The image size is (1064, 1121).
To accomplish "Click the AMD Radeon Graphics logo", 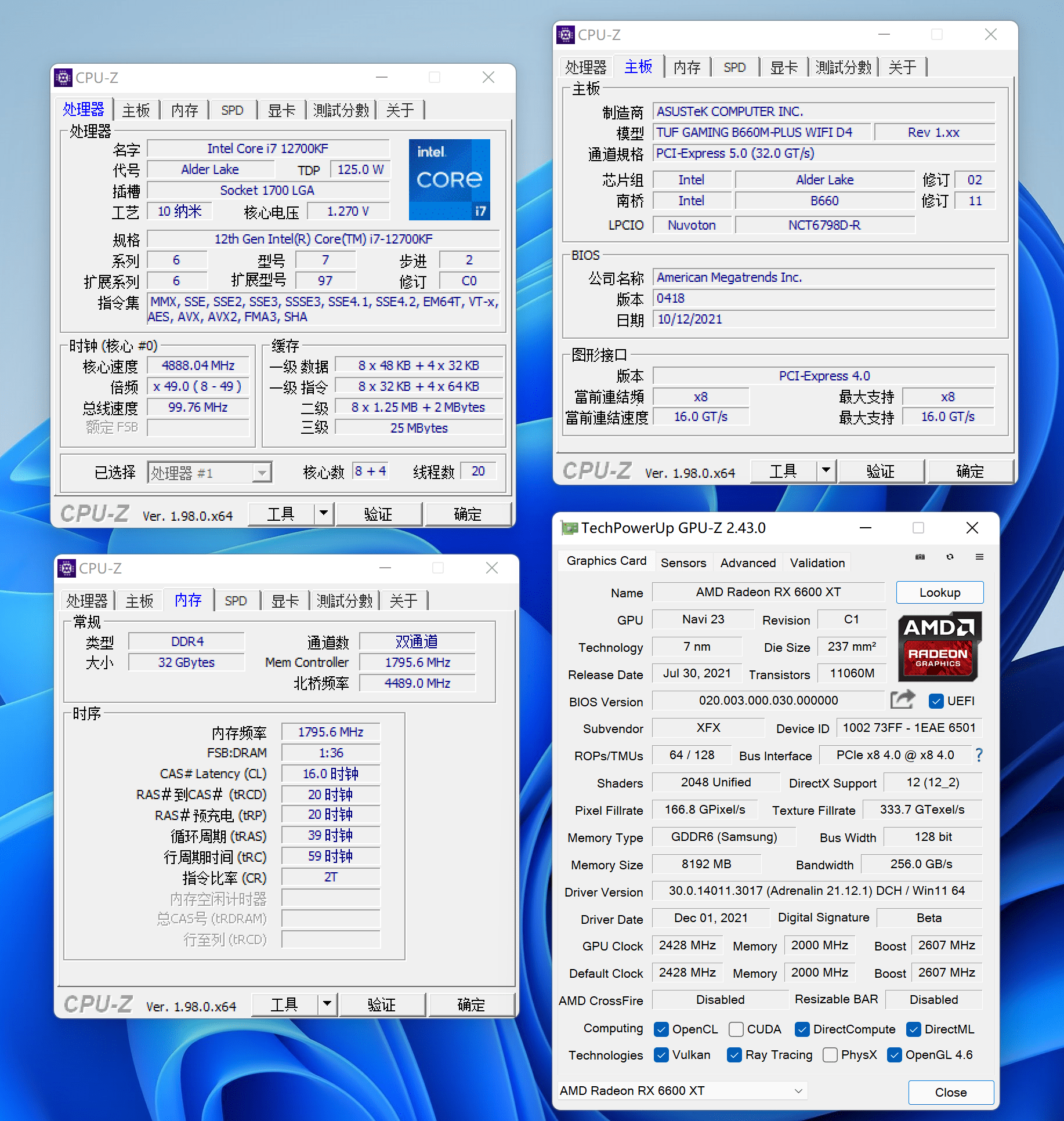I will pos(939,646).
